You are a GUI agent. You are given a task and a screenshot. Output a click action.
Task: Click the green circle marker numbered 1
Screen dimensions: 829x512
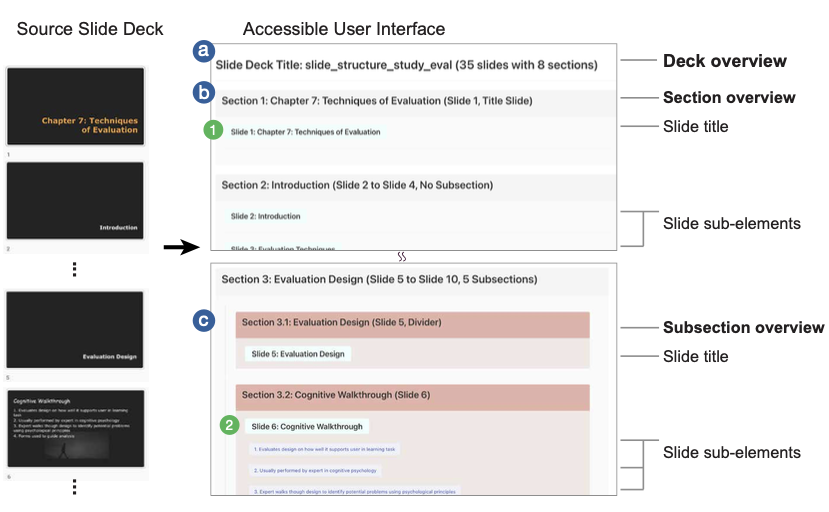(212, 131)
